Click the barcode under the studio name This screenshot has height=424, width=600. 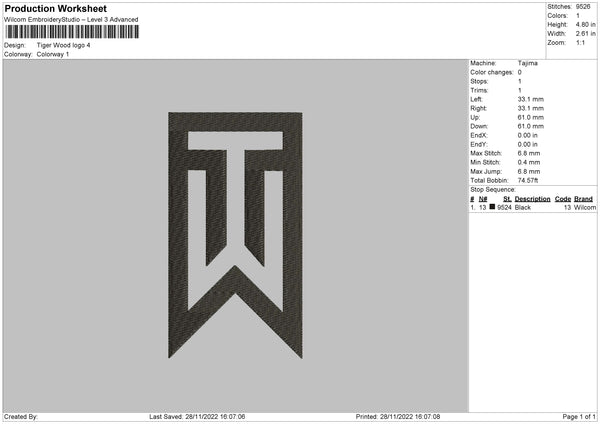click(x=72, y=32)
